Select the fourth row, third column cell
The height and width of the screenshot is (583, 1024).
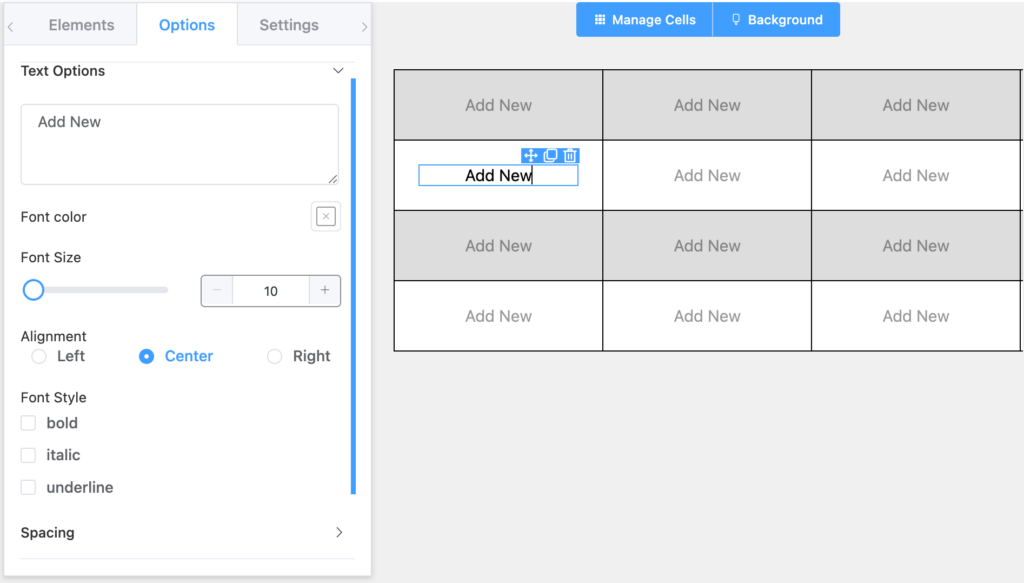point(916,316)
